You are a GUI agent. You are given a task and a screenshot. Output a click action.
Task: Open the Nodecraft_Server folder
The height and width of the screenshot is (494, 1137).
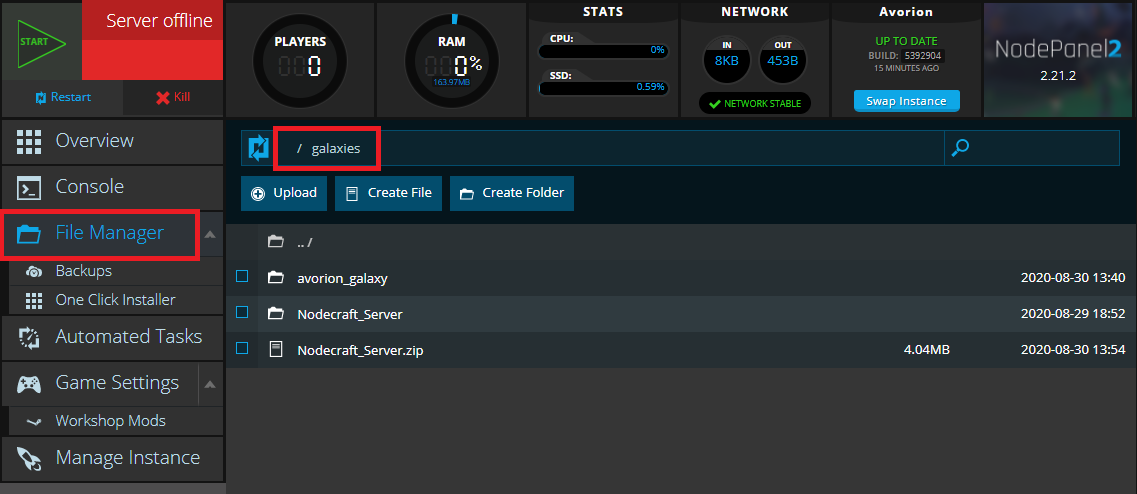point(350,315)
